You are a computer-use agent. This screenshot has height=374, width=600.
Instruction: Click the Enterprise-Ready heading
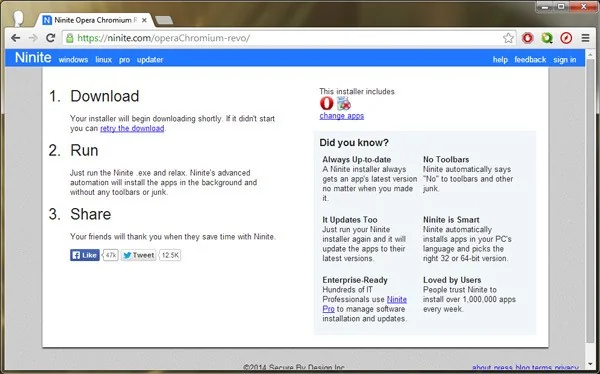[x=355, y=280]
